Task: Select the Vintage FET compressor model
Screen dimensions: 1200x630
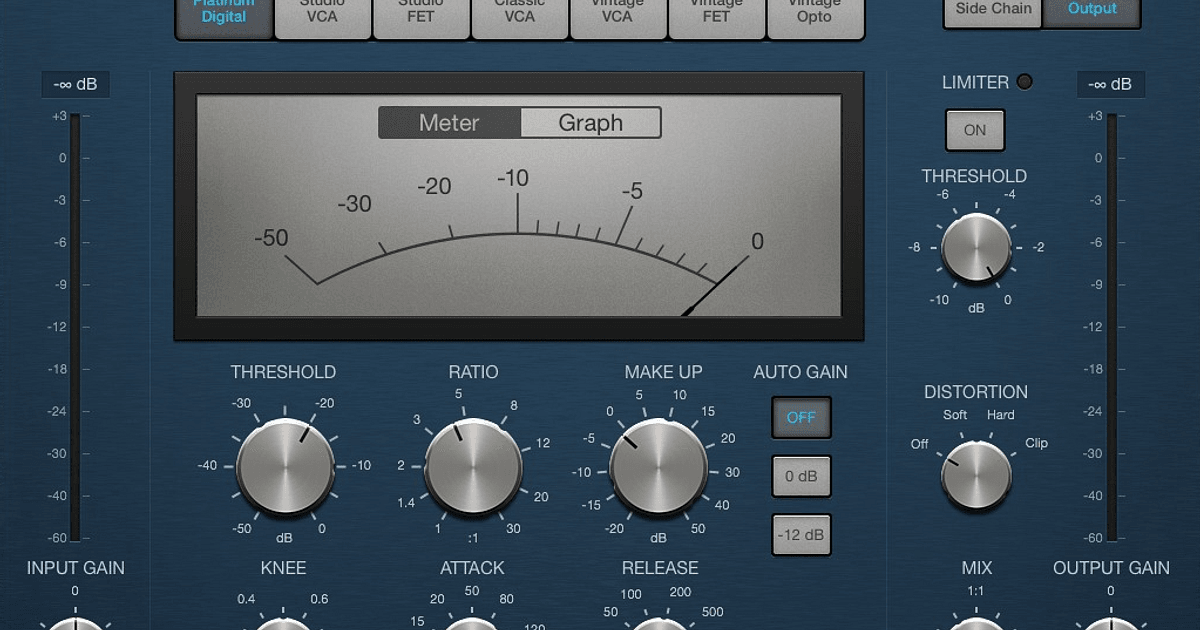Action: tap(716, 13)
